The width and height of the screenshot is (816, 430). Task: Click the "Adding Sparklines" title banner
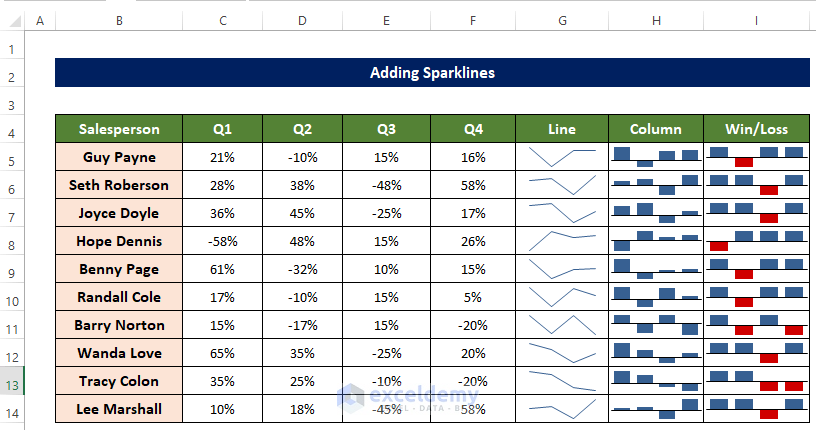[x=431, y=73]
